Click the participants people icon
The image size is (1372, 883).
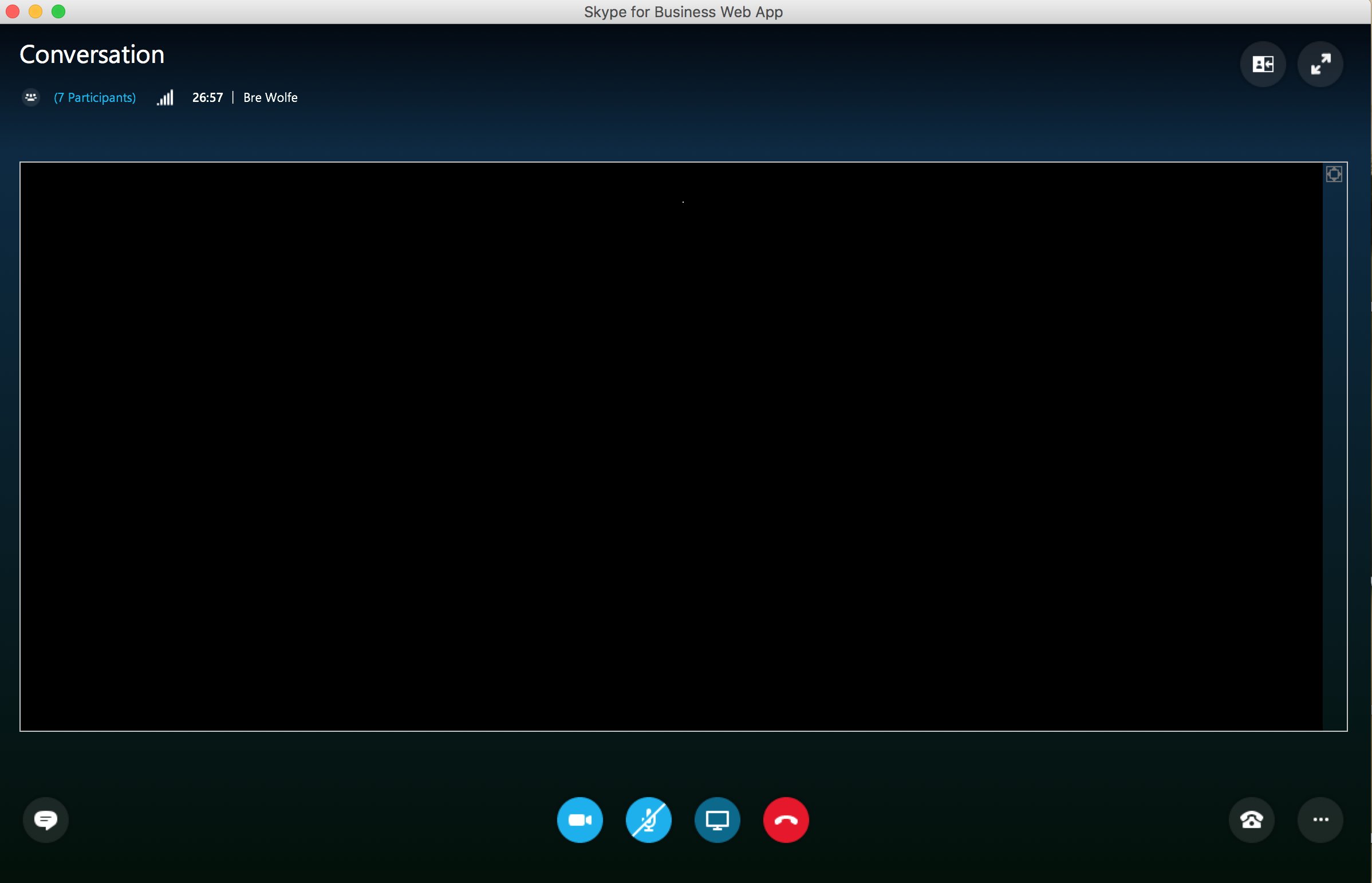click(x=31, y=97)
